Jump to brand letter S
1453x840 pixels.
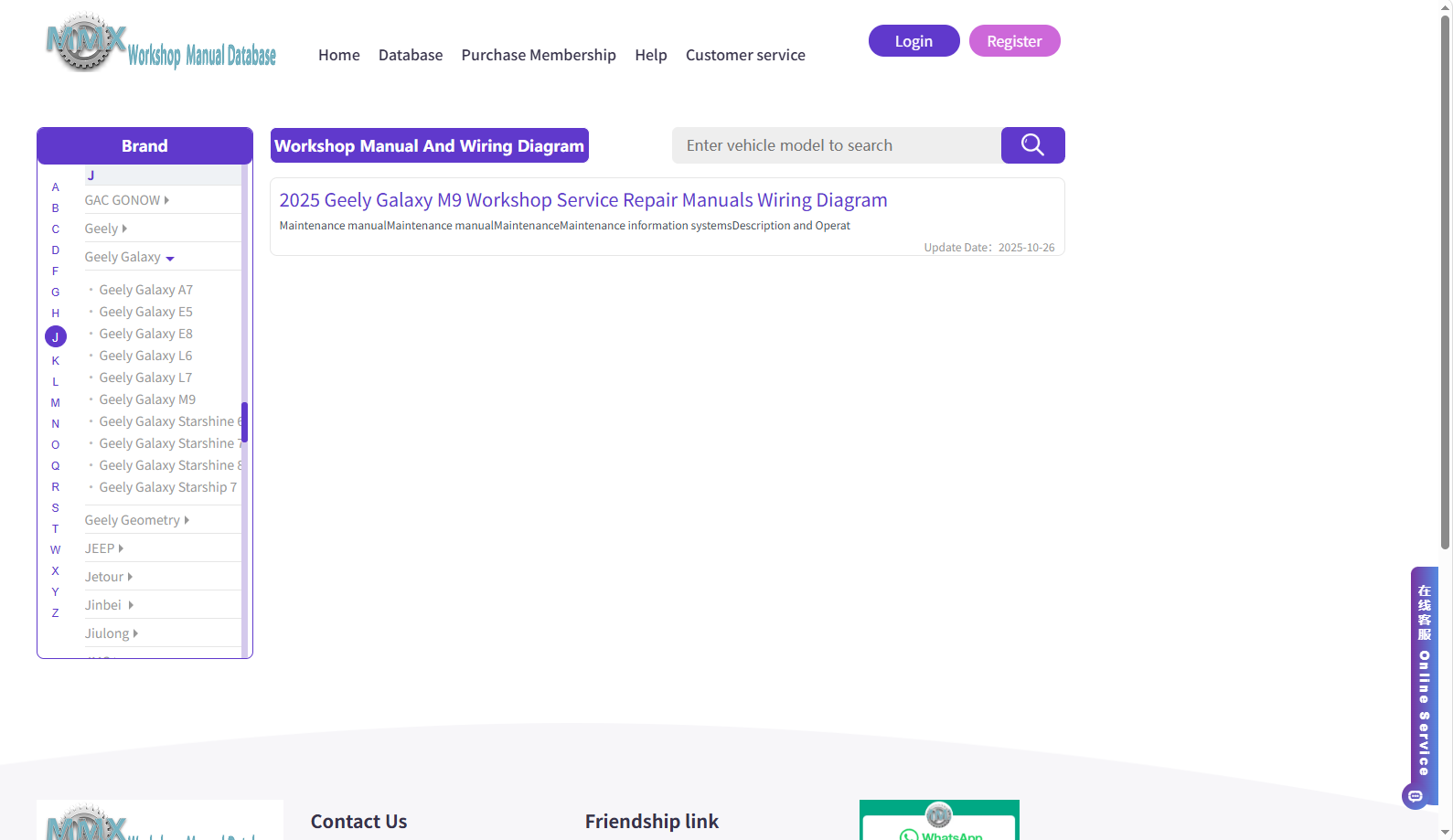(x=56, y=508)
